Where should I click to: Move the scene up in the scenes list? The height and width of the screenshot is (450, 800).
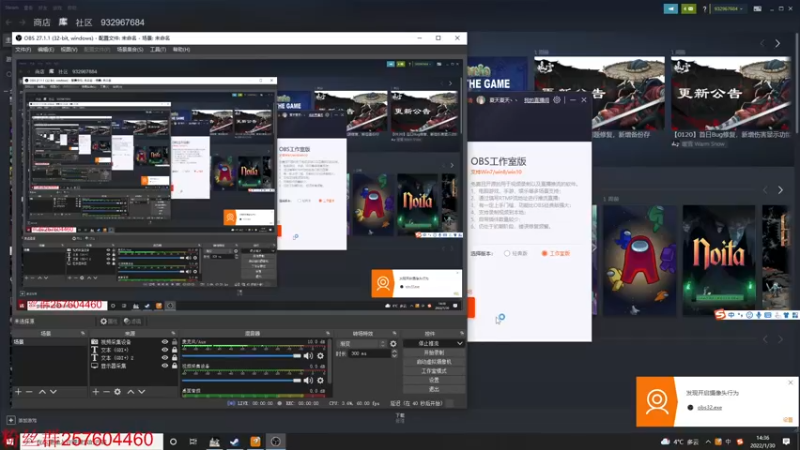42,392
